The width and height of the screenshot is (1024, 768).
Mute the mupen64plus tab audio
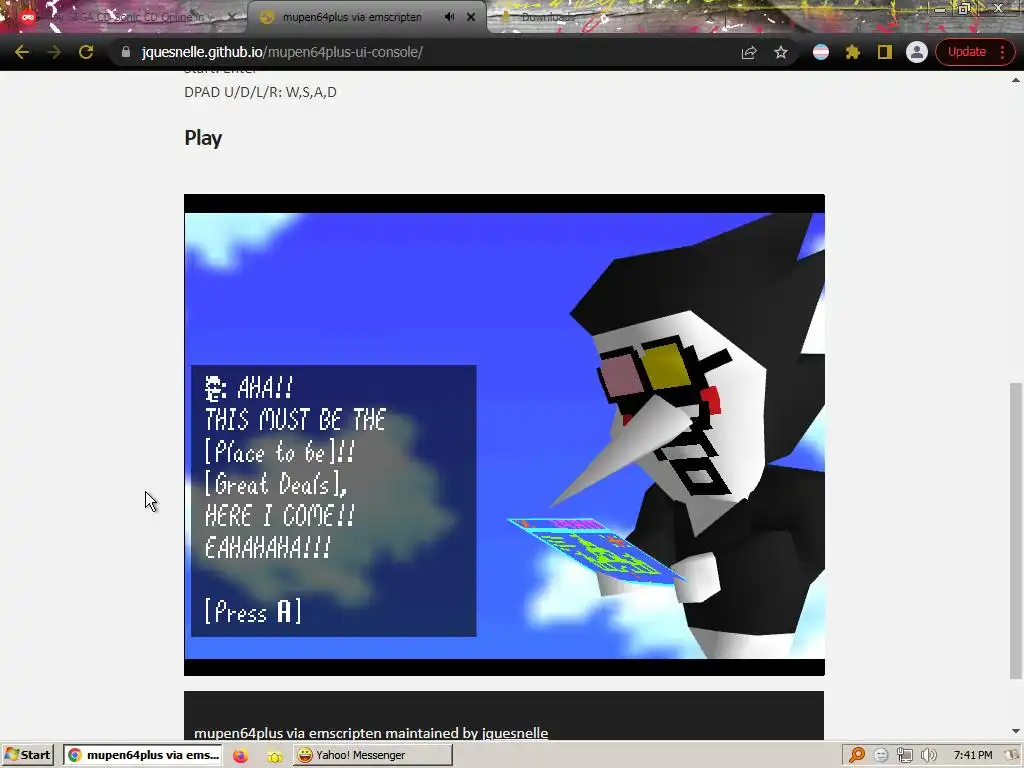tap(449, 17)
